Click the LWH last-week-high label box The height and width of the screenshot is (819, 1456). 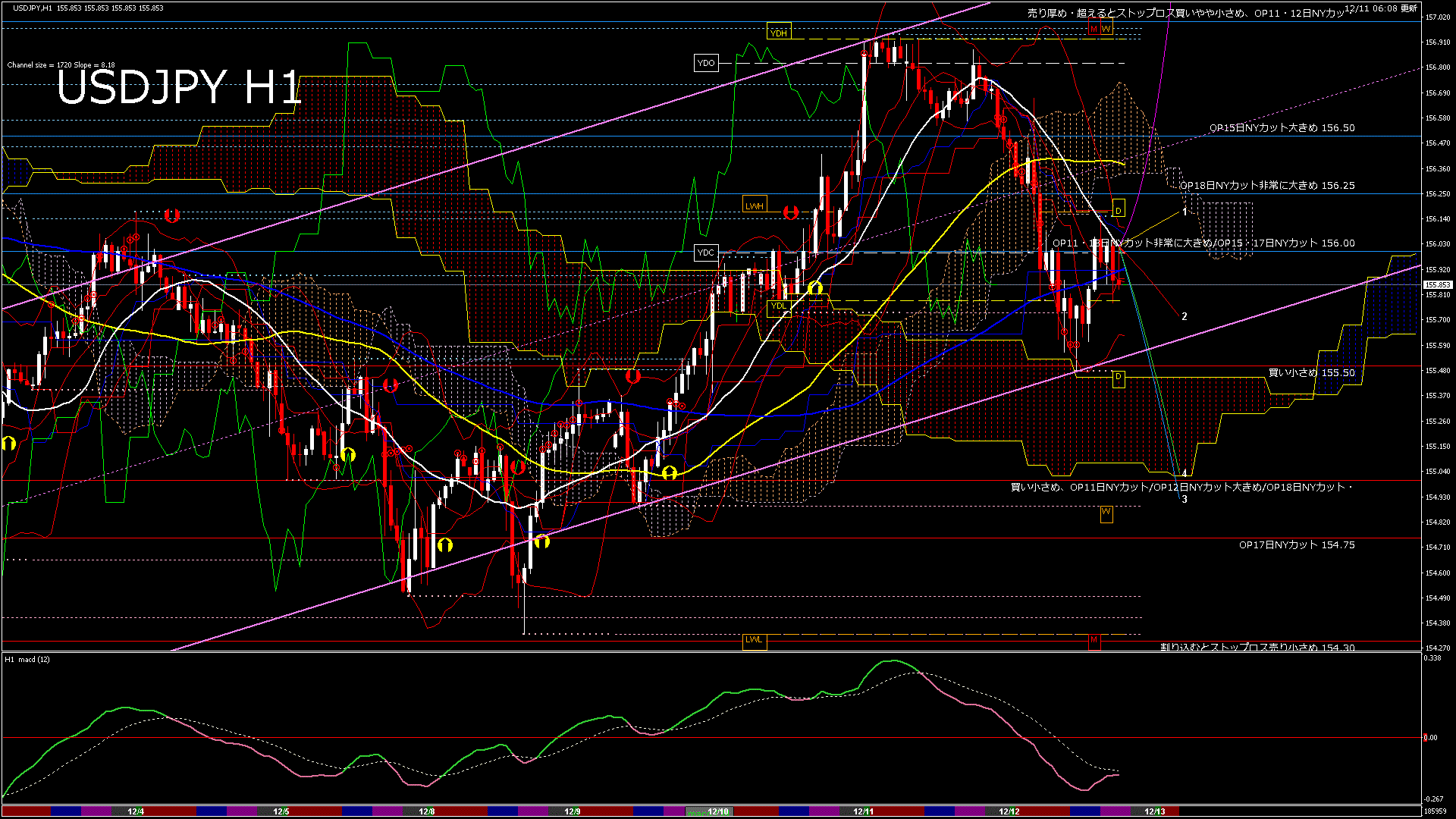755,204
